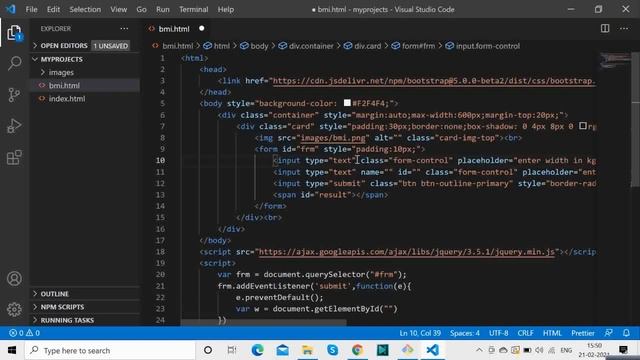
Task: Click the #F2F4F4 color swatch on line 5
Action: click(347, 103)
